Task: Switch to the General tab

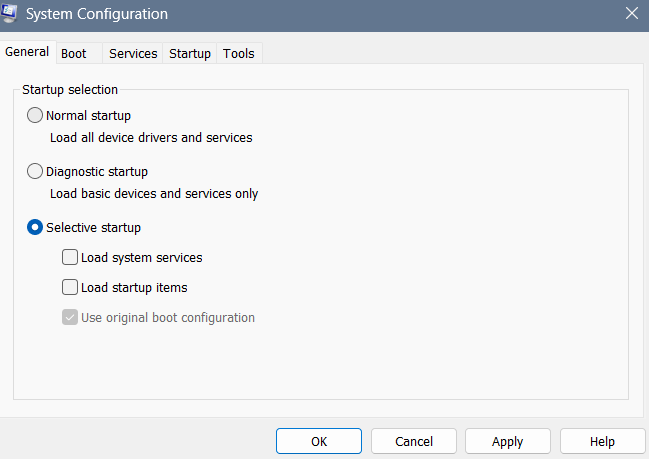Action: pos(27,52)
